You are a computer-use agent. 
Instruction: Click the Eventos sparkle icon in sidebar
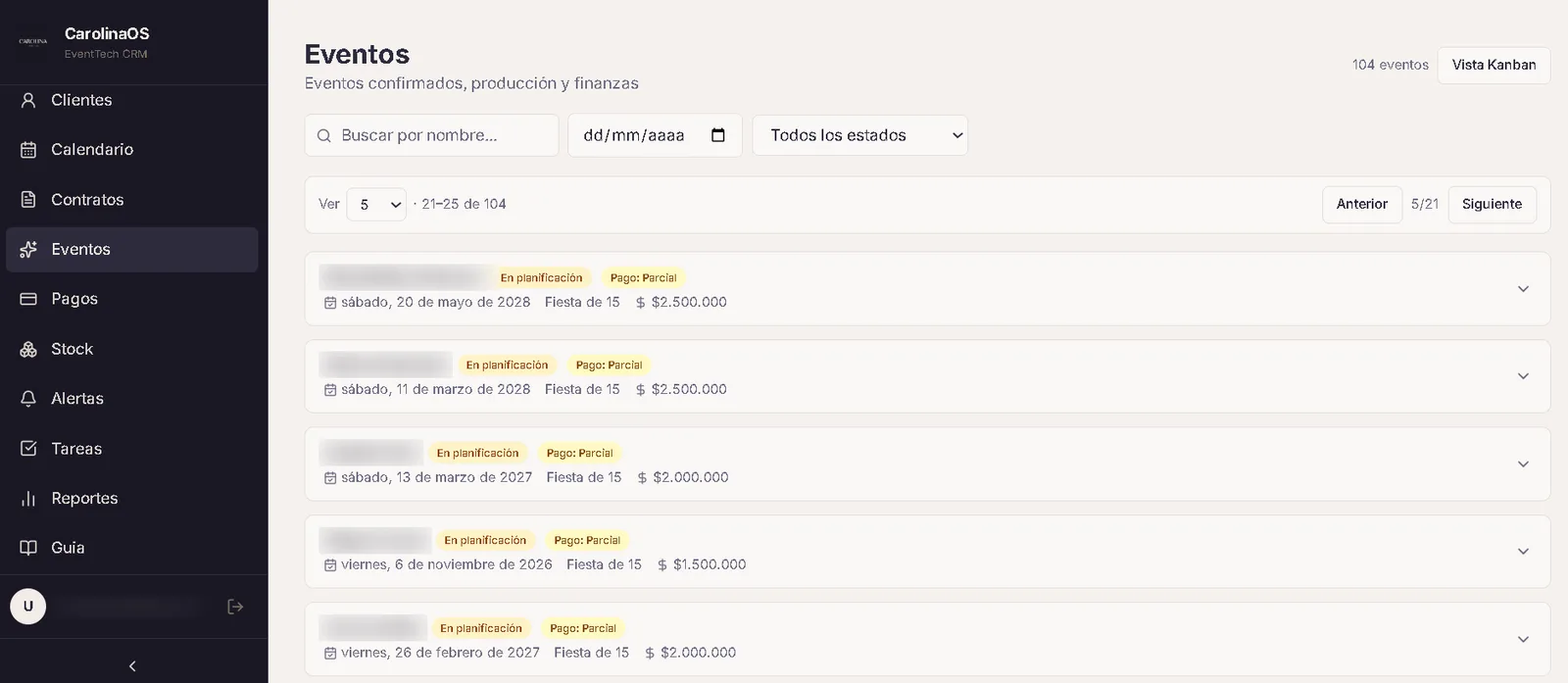(28, 250)
